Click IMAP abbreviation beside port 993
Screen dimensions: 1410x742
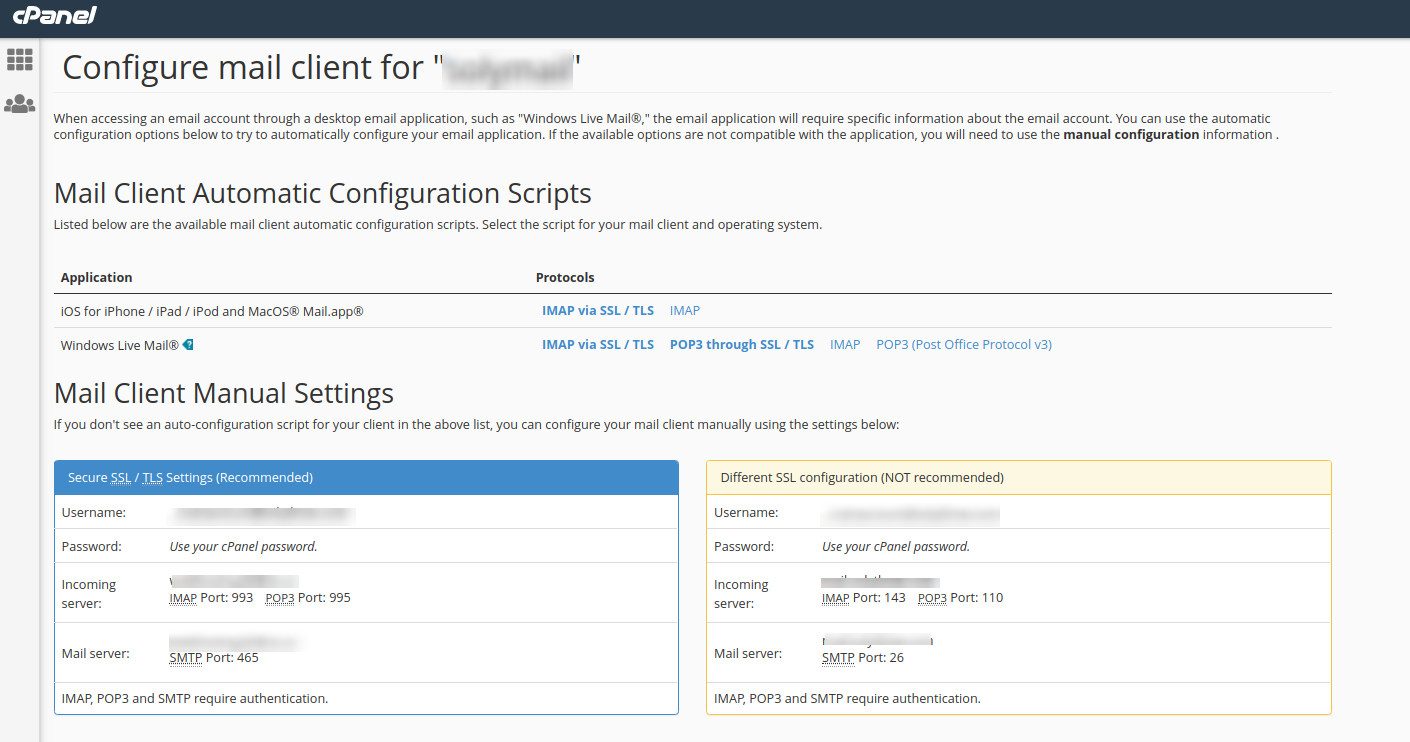click(182, 598)
